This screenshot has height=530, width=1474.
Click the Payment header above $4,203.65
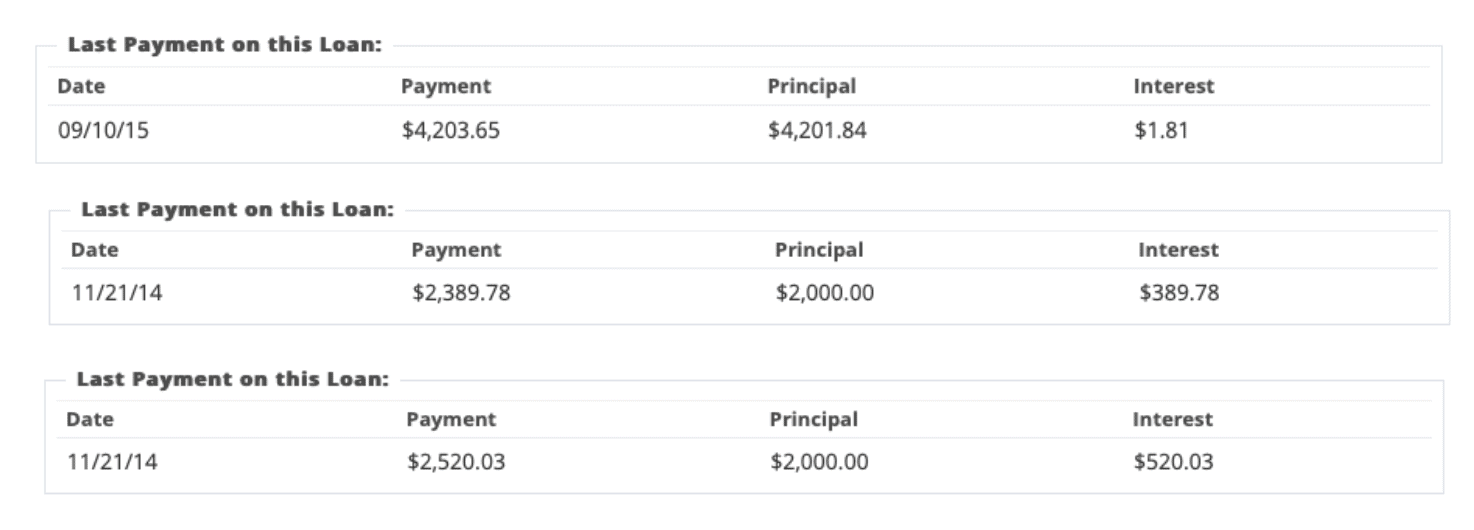446,87
